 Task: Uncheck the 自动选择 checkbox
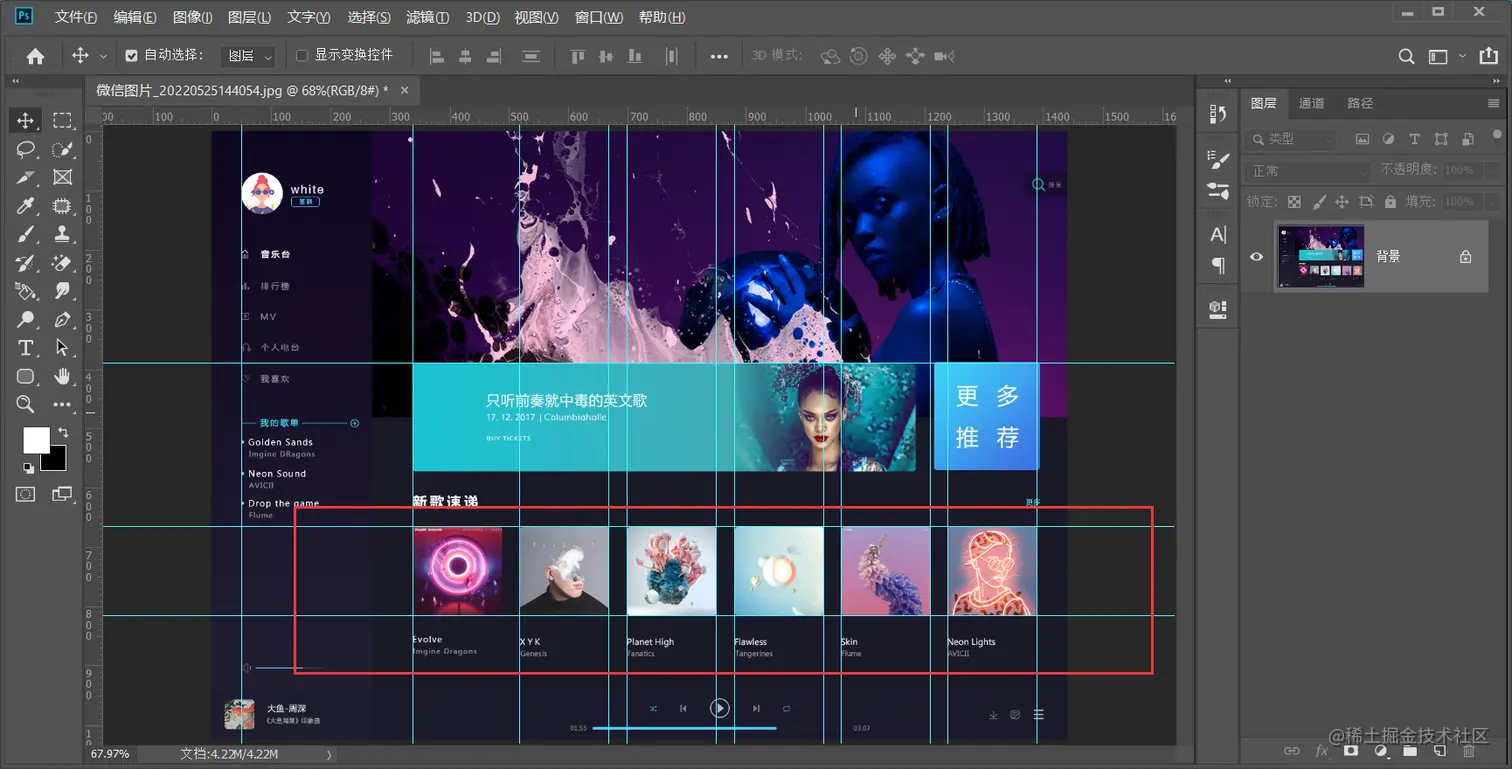tap(131, 56)
